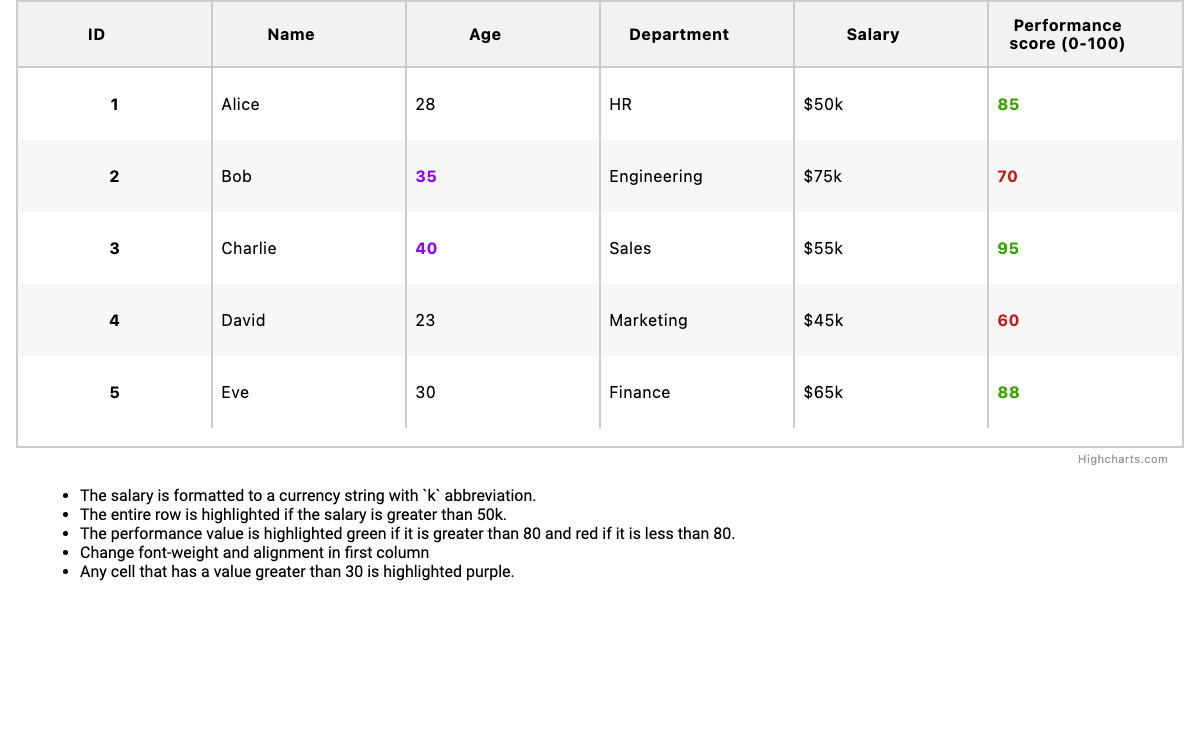This screenshot has width=1200, height=756.
Task: Select Bob's purple age value 35
Action: coord(427,177)
